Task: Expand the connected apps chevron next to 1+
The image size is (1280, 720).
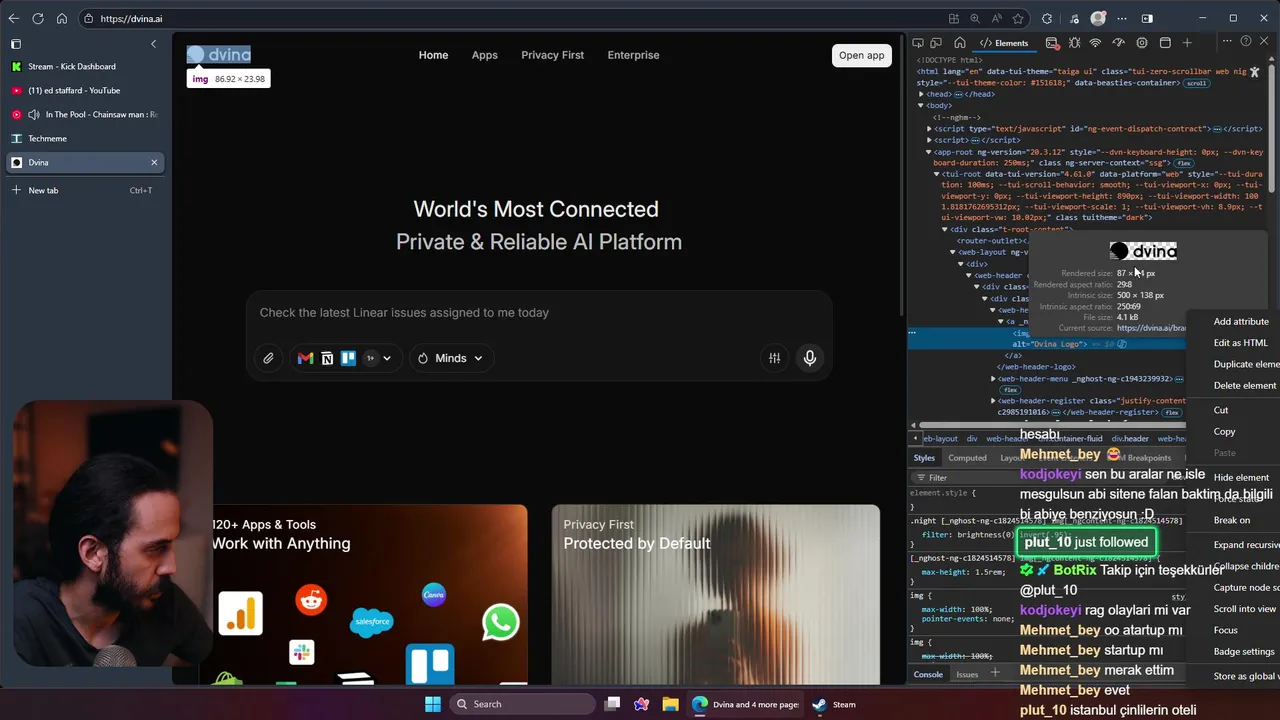Action: pos(386,358)
